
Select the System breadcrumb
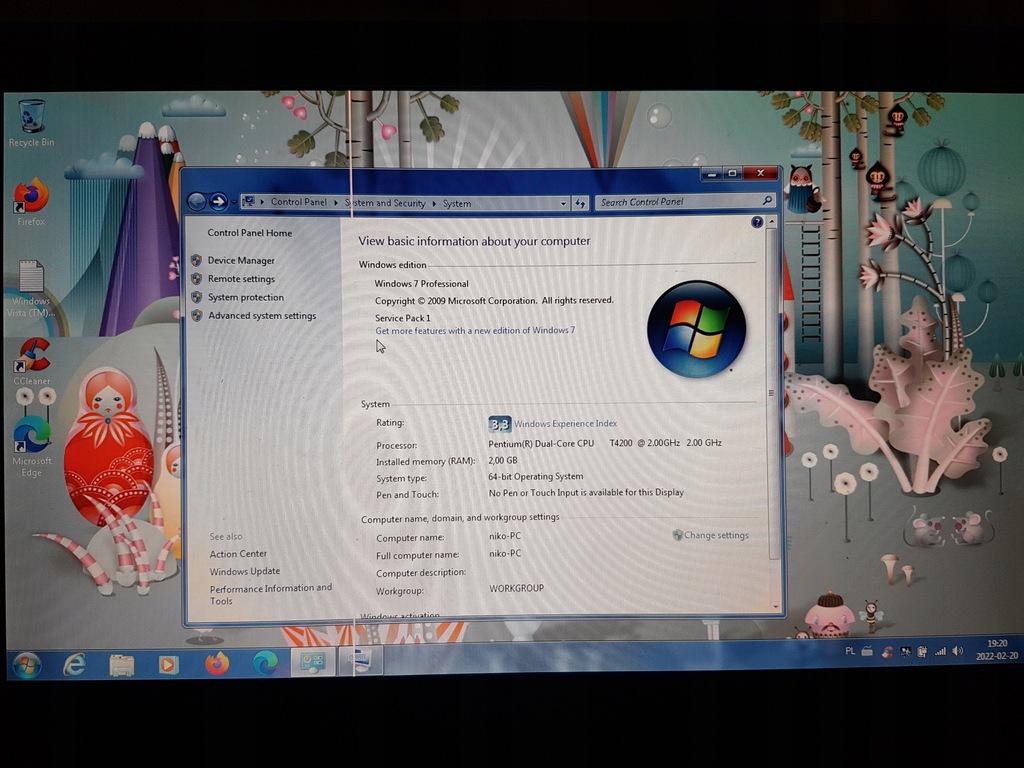[456, 204]
